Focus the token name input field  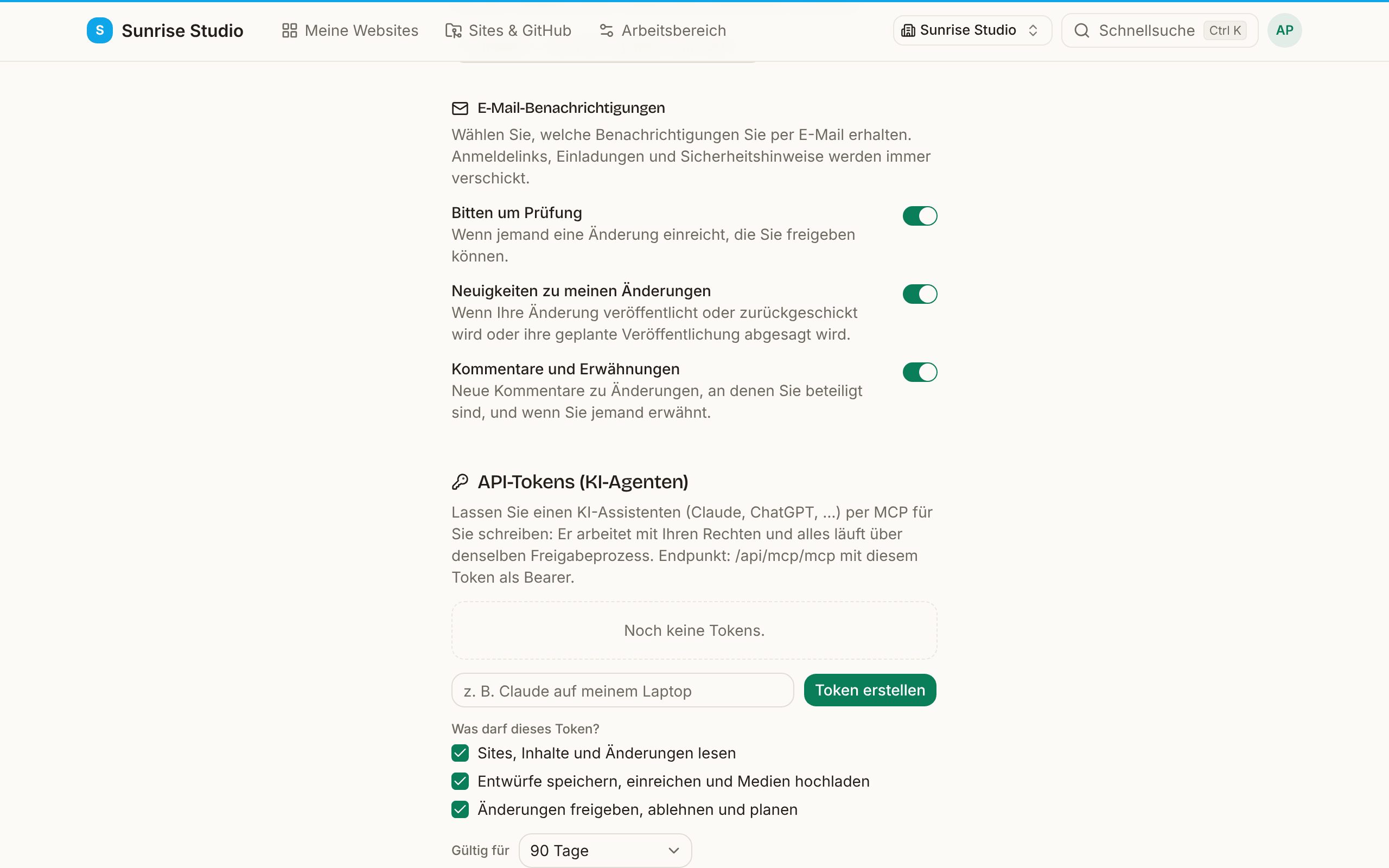(622, 690)
